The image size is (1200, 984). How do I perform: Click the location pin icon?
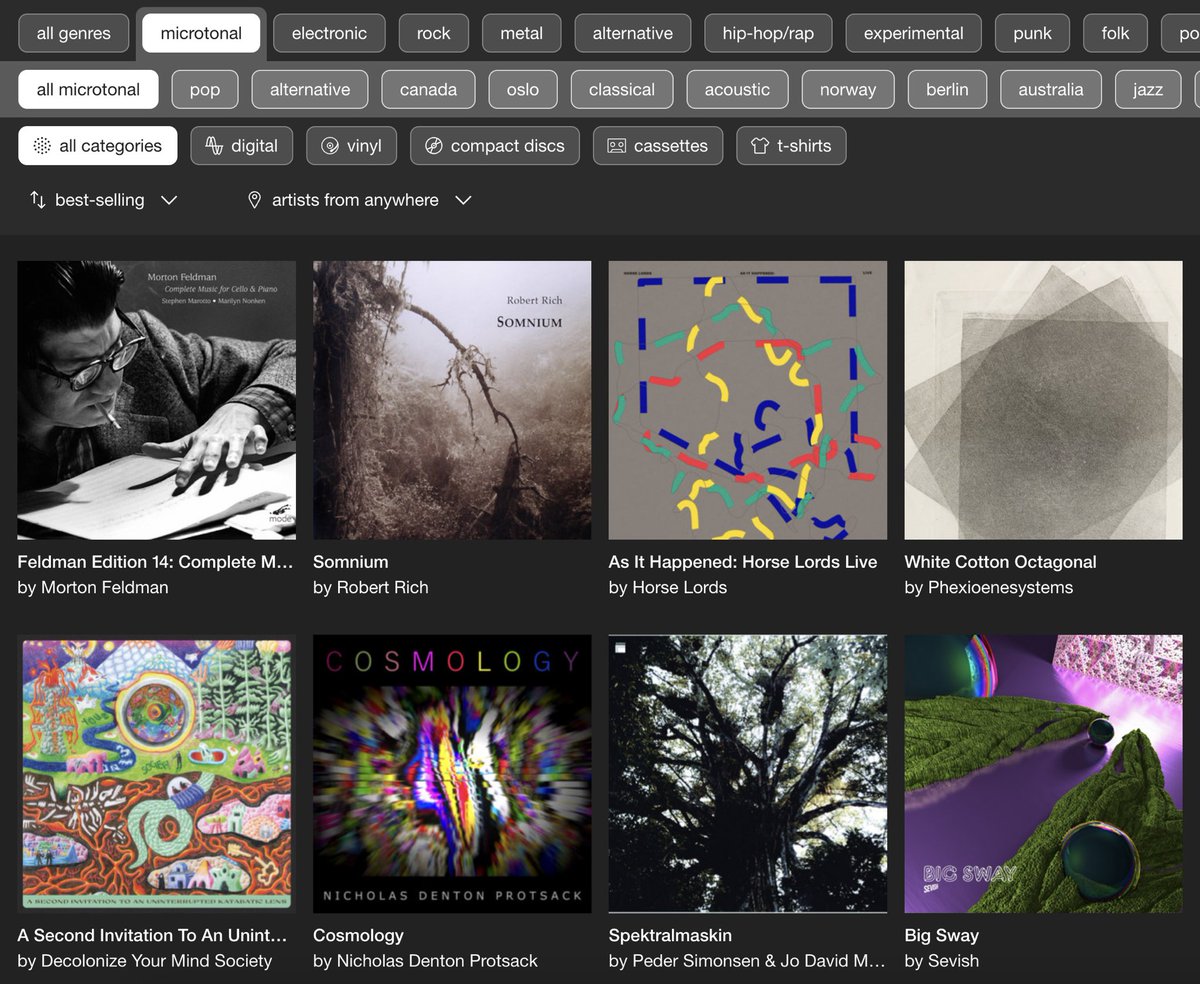(x=255, y=200)
